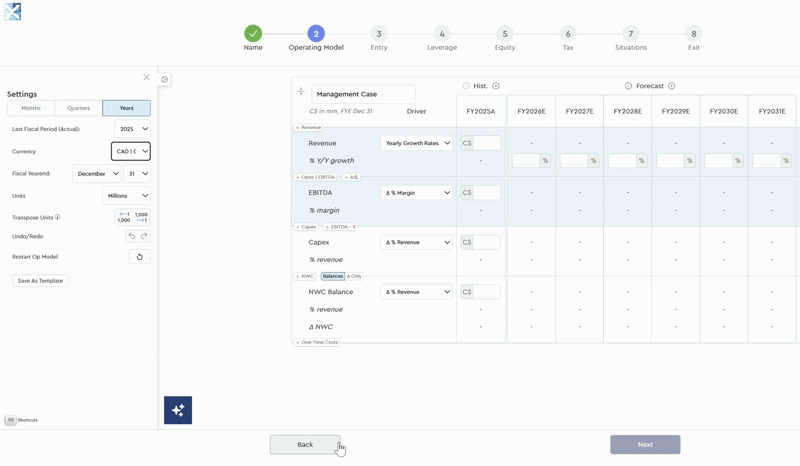Viewport: 800px width, 466px height.
Task: Click the Restart Op Model icon
Action: (139, 257)
